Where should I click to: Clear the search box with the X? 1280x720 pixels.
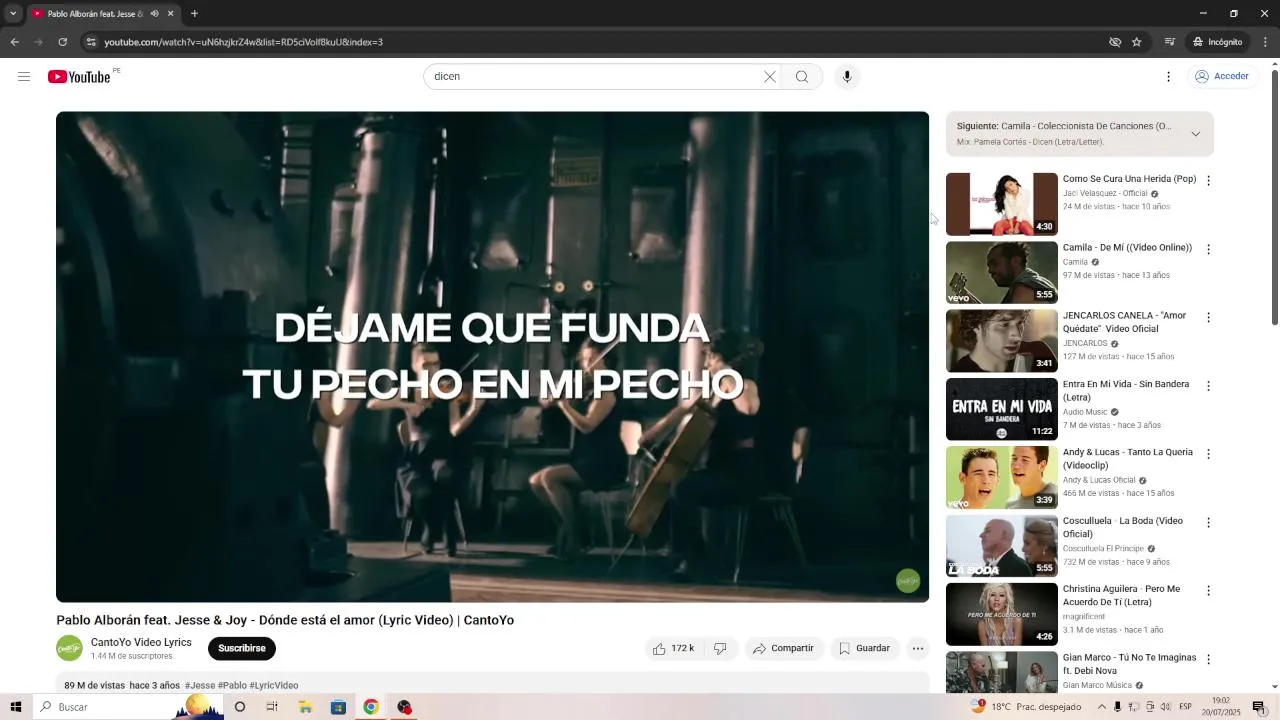tap(770, 76)
